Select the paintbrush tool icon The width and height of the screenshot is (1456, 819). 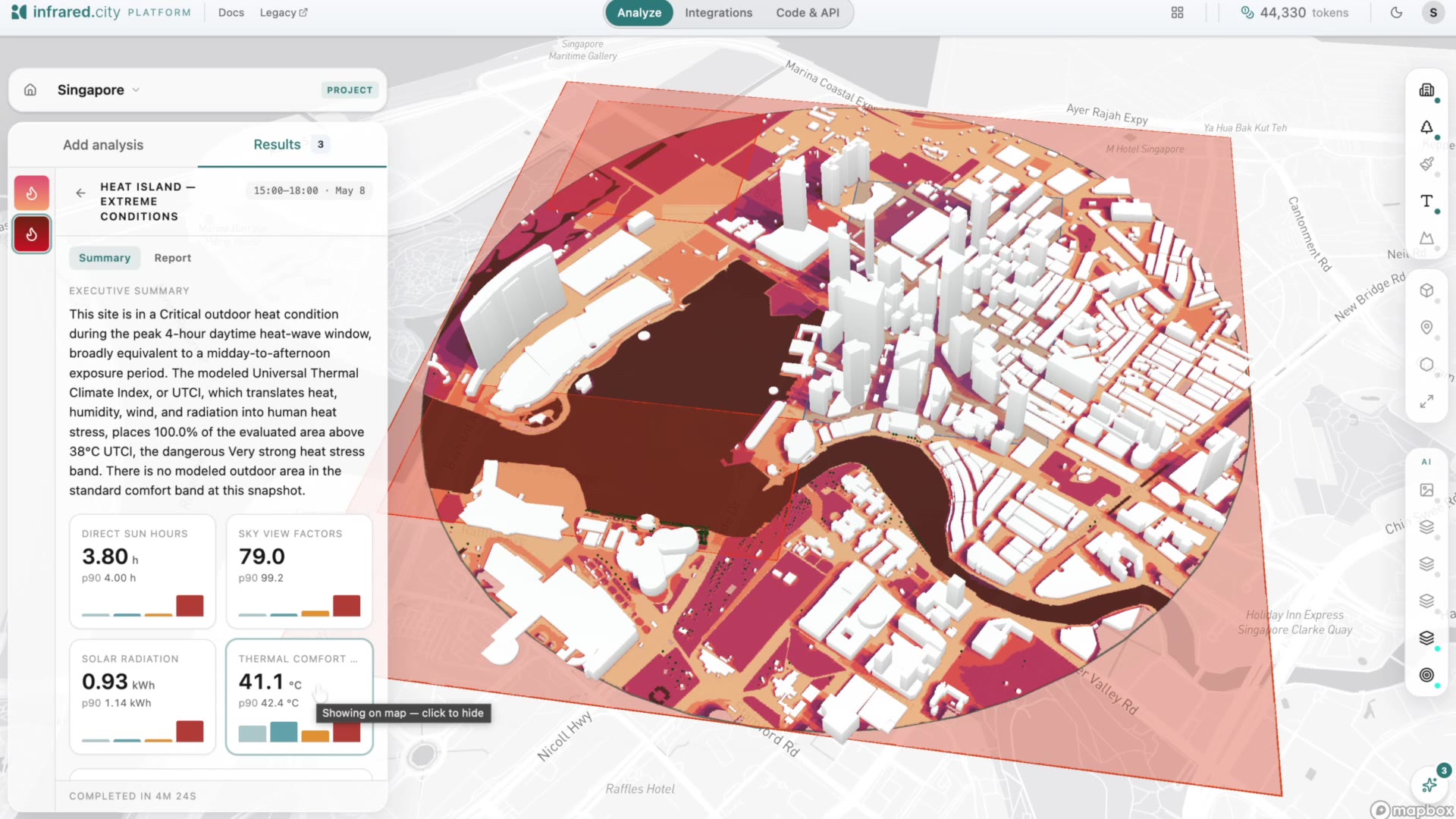tap(1426, 164)
